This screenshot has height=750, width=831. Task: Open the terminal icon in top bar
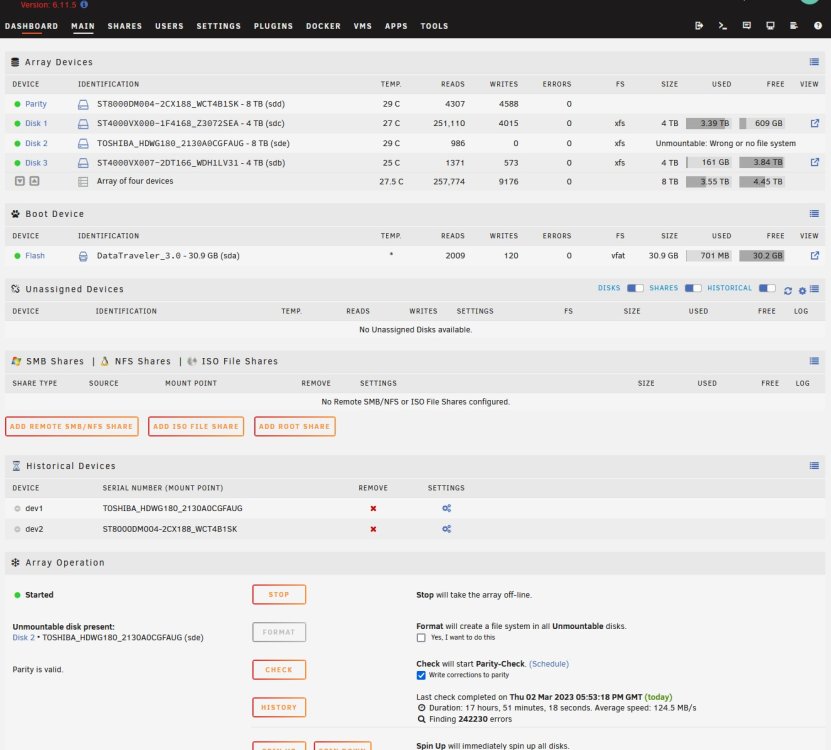tap(722, 25)
